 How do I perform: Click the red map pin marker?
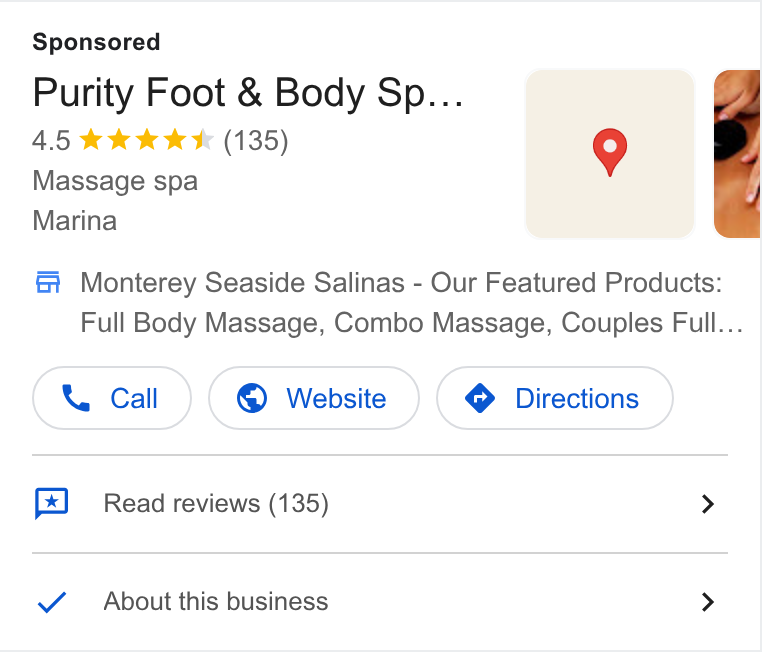tap(610, 153)
